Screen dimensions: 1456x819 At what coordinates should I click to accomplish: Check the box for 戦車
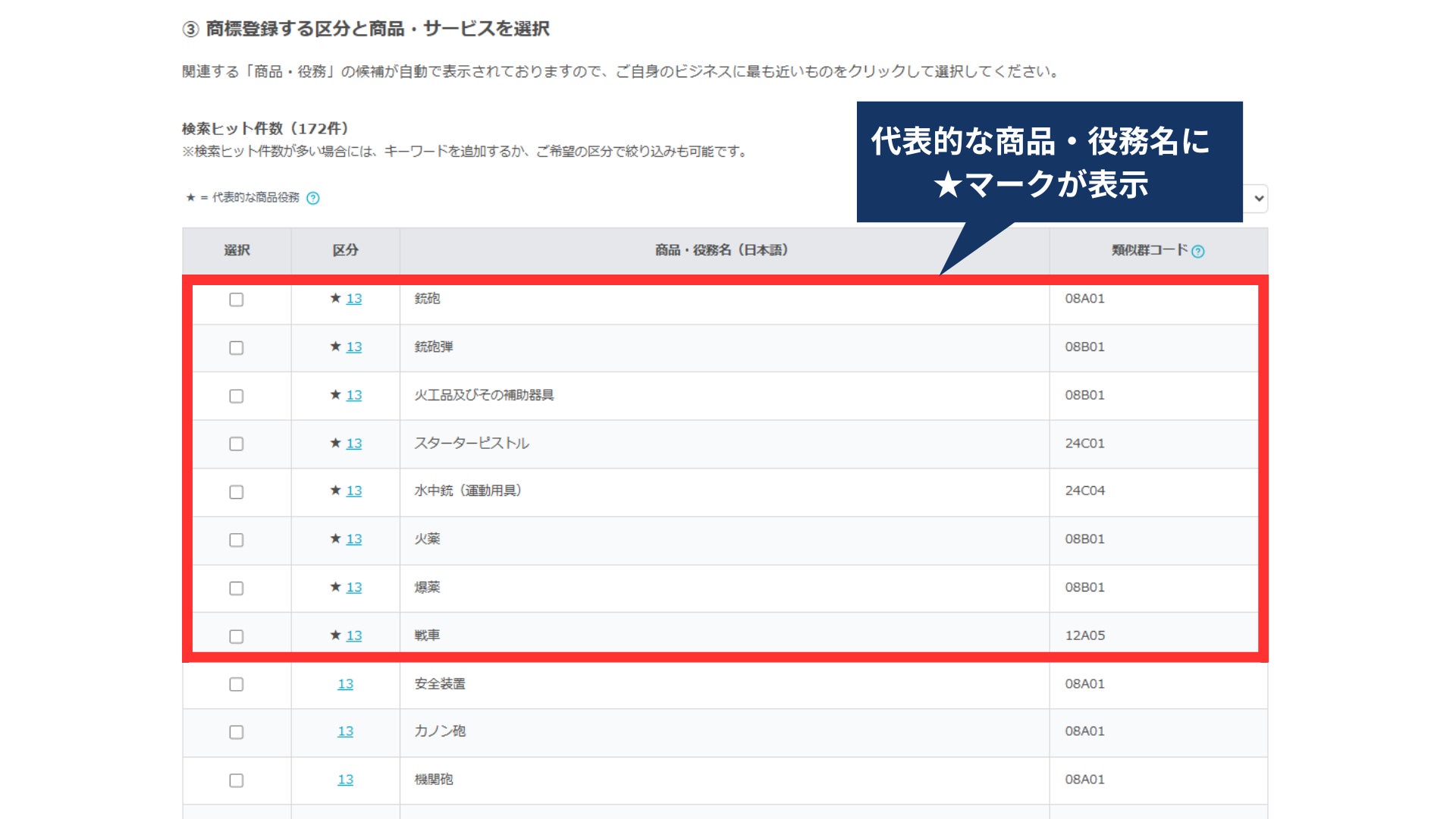[237, 636]
